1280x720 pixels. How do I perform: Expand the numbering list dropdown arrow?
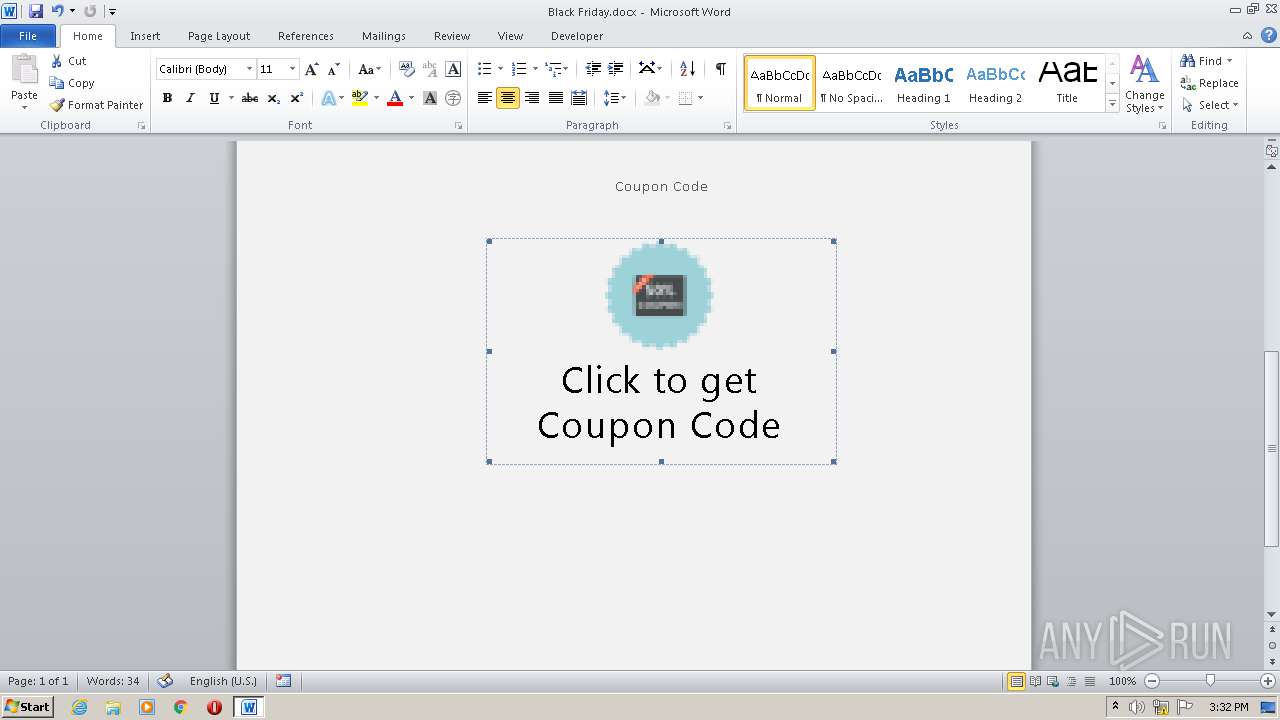tap(535, 69)
